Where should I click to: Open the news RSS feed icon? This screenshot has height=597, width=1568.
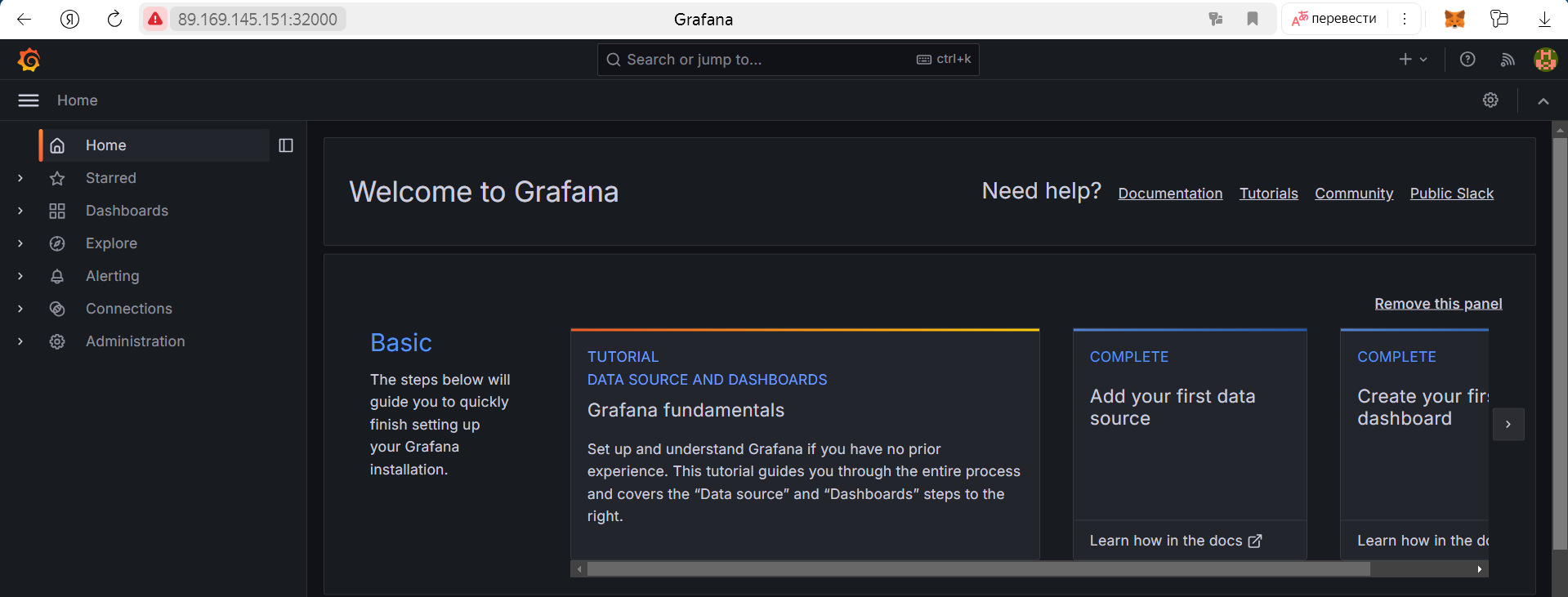pos(1508,60)
